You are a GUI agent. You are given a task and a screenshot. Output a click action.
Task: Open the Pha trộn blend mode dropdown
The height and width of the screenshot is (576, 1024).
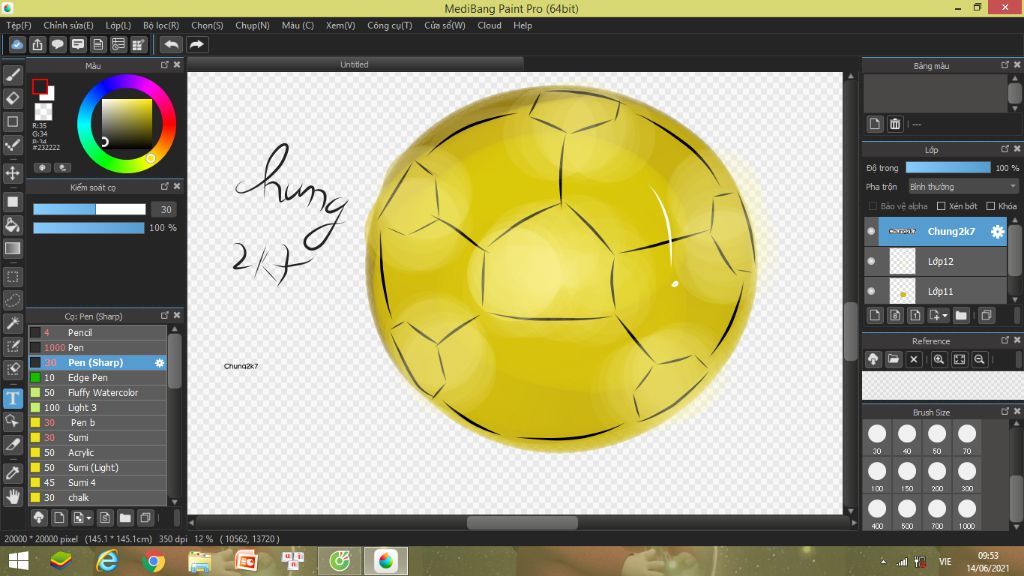[x=963, y=187]
